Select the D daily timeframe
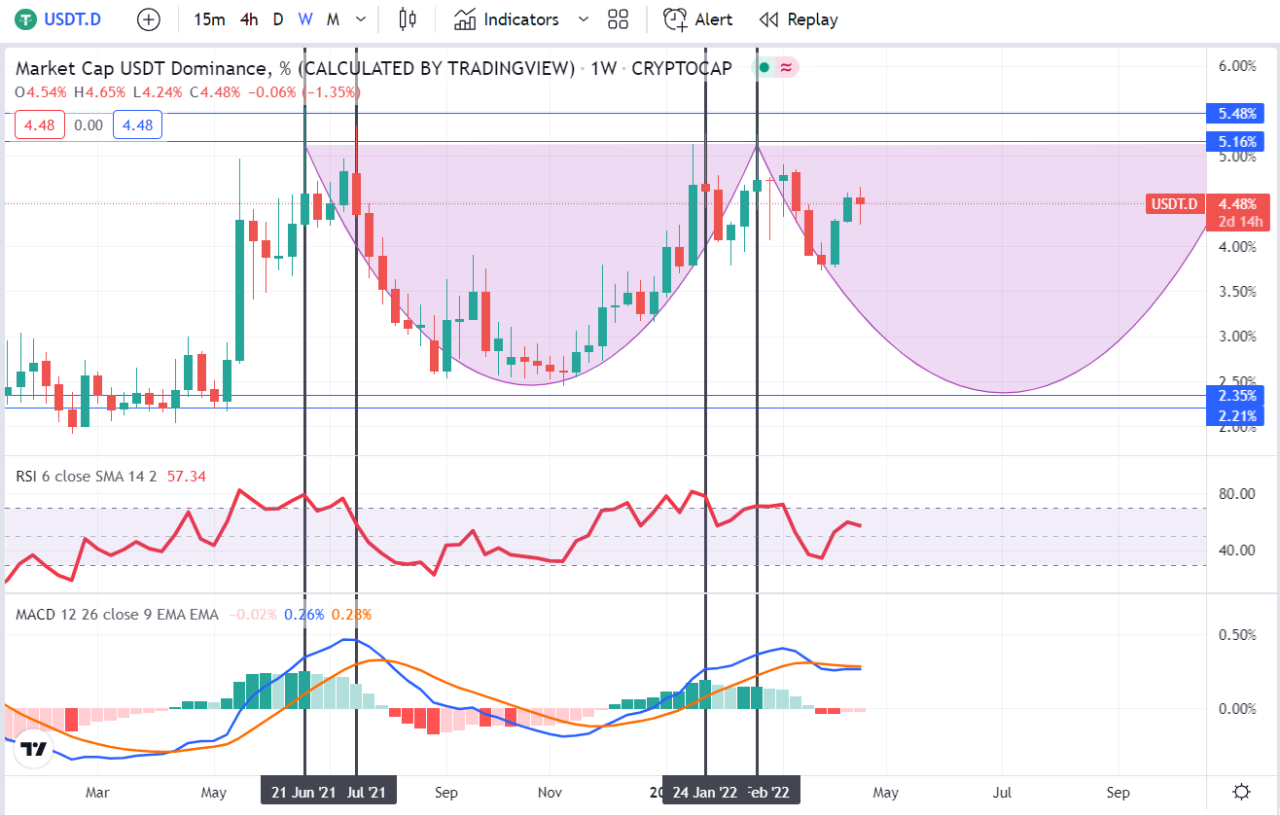 click(278, 19)
